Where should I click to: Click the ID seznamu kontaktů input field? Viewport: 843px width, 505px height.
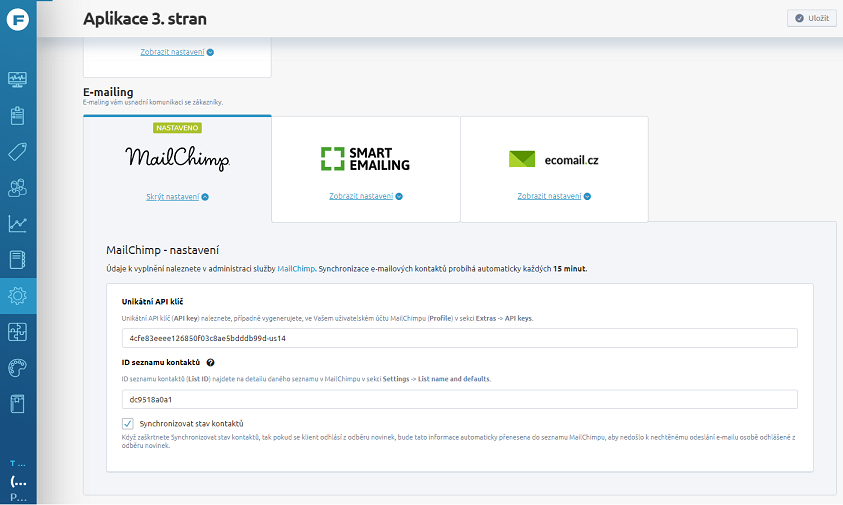coord(460,400)
